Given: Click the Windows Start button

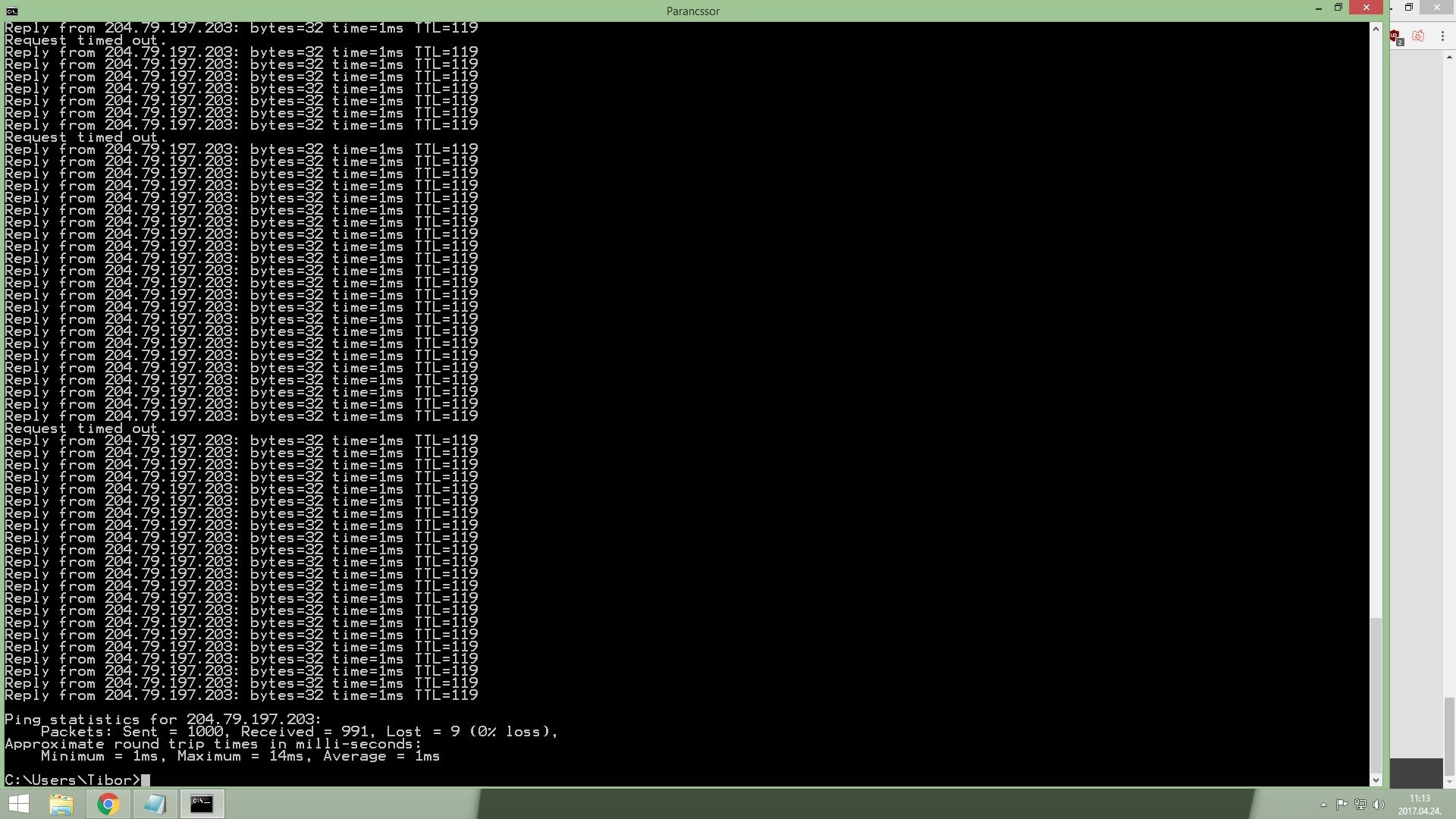Looking at the screenshot, I should coord(18,804).
